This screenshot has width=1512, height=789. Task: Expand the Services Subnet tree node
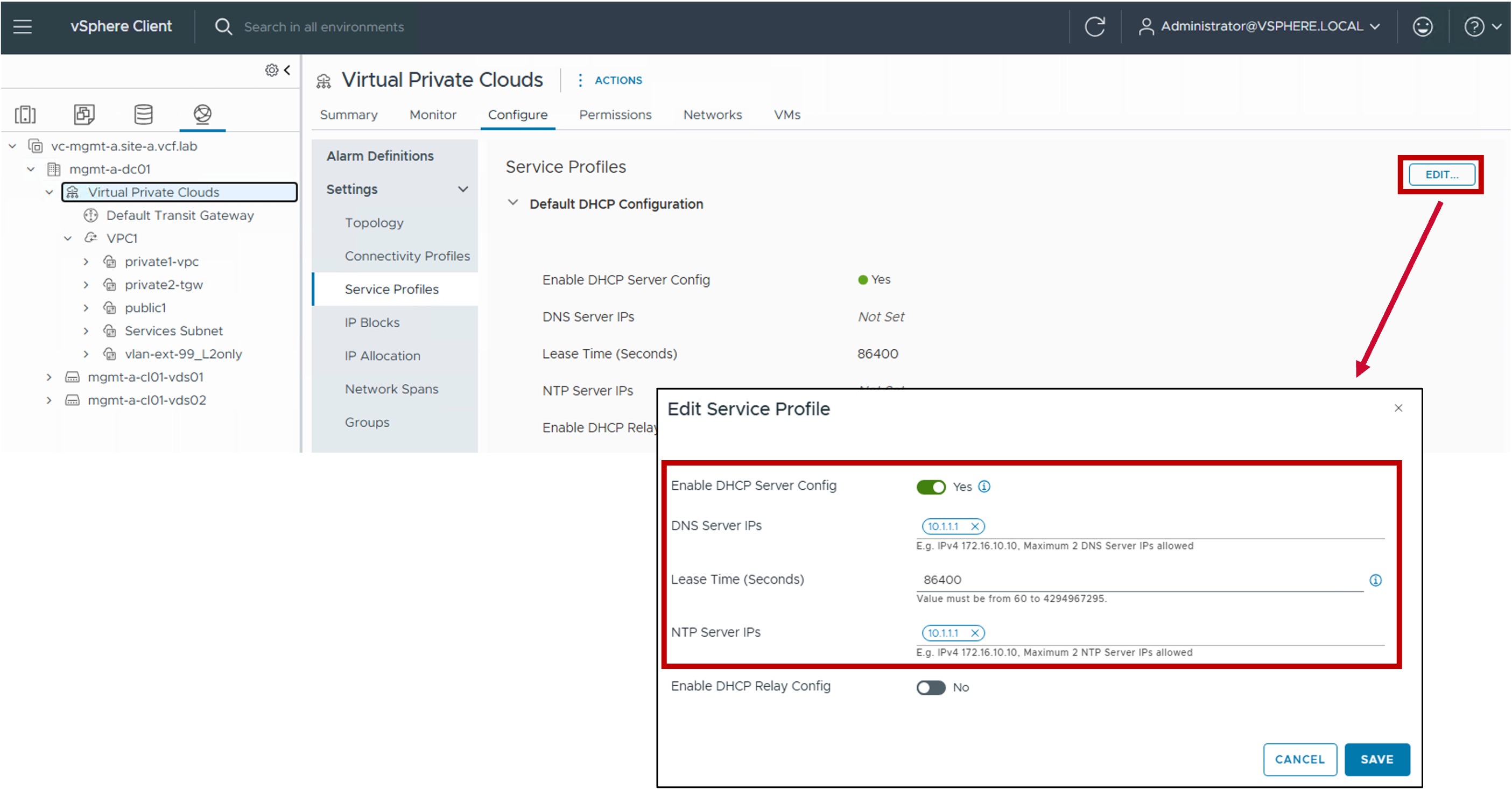point(86,331)
